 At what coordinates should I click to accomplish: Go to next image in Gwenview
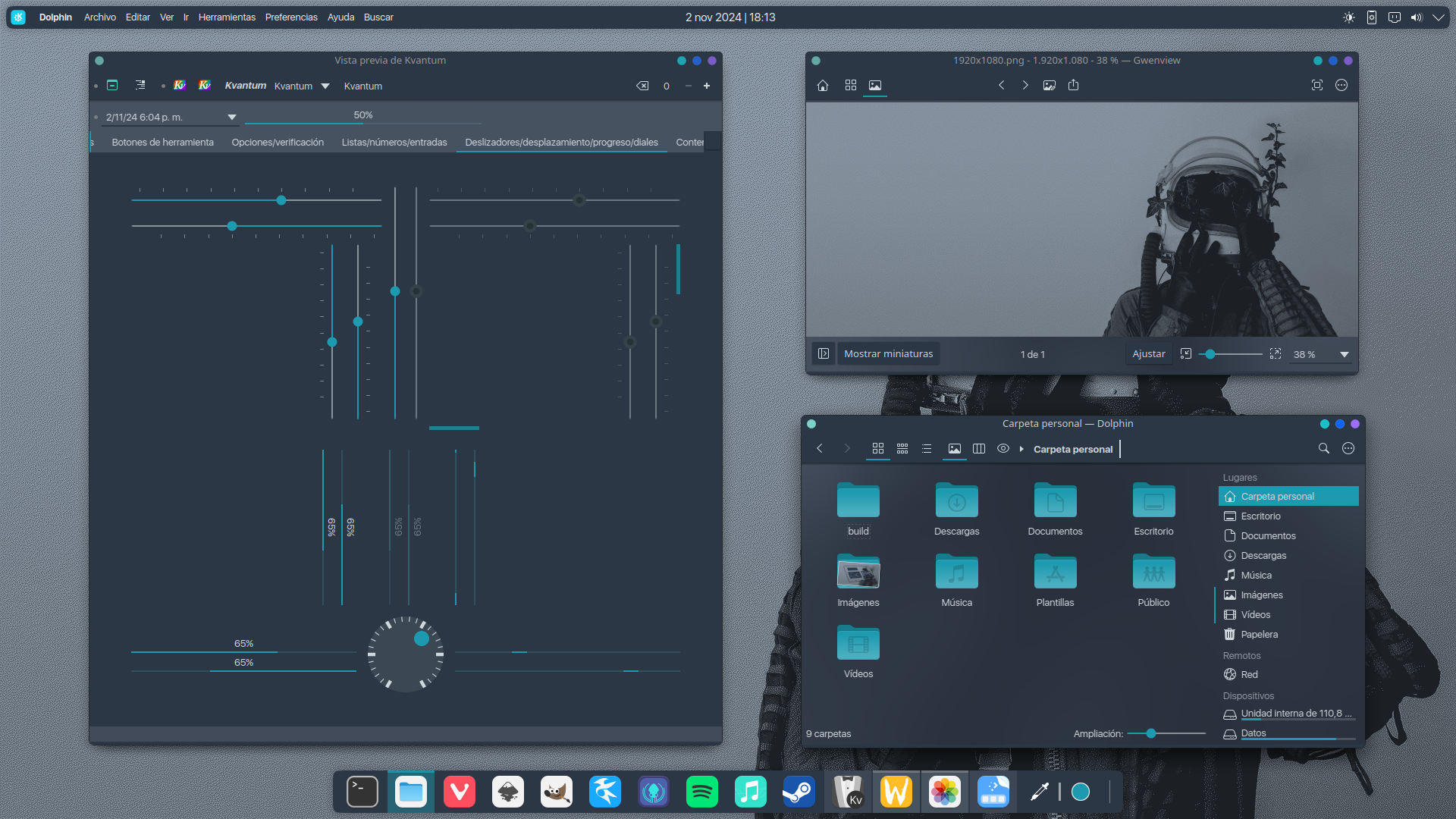(x=1025, y=86)
